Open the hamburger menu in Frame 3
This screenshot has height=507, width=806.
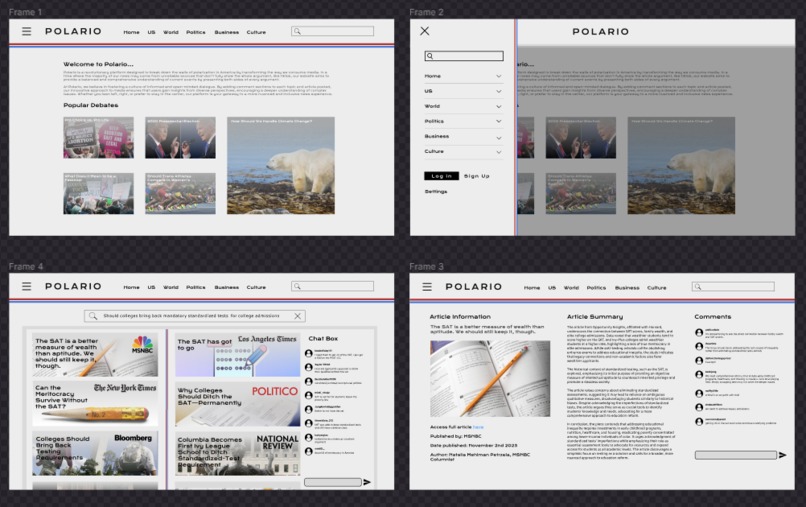(427, 287)
